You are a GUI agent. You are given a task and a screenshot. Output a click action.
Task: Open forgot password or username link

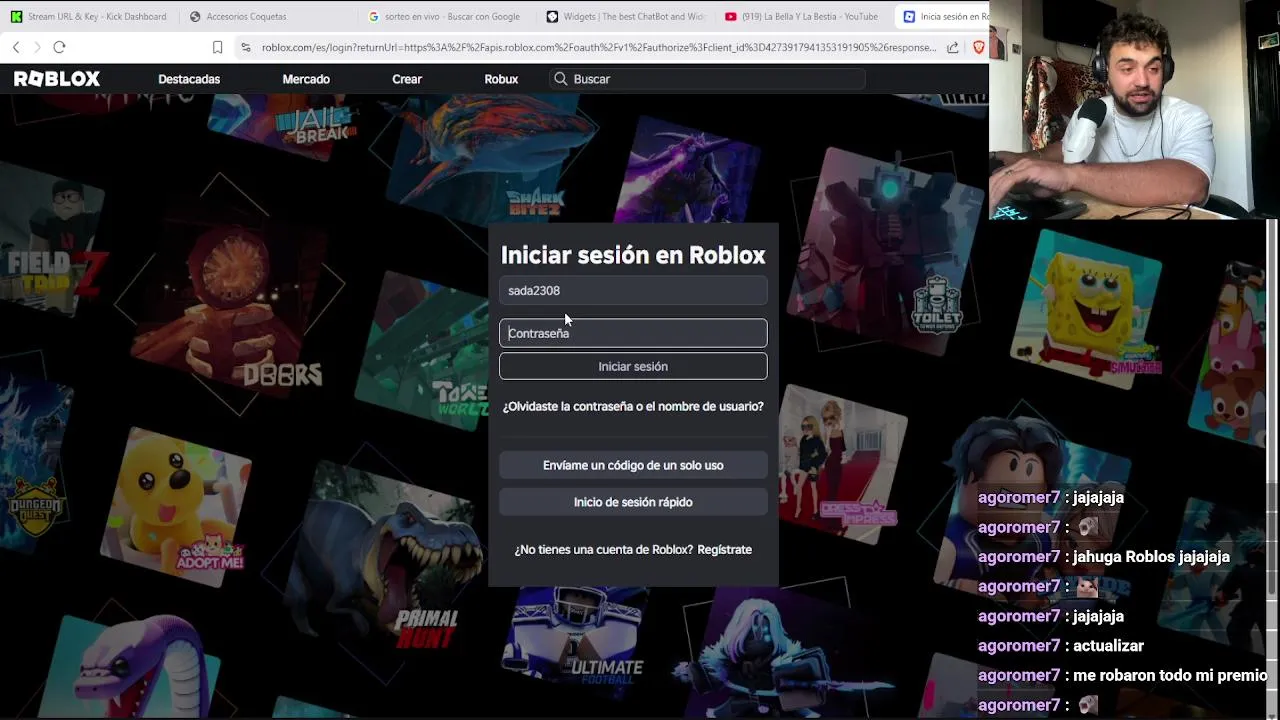[x=633, y=406]
